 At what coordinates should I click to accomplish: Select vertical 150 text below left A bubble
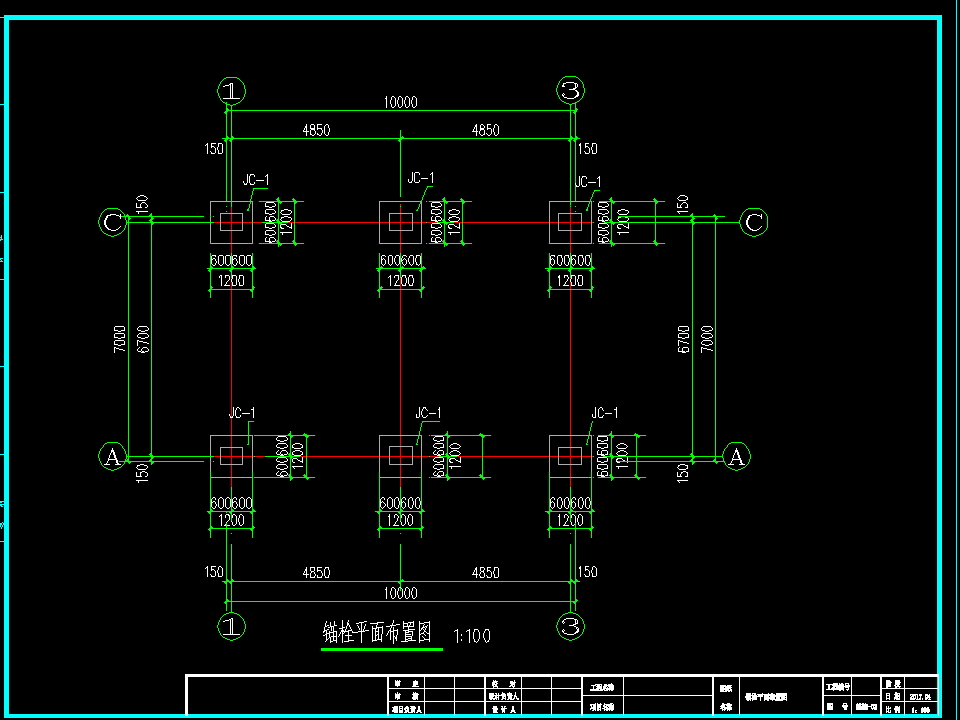point(142,473)
